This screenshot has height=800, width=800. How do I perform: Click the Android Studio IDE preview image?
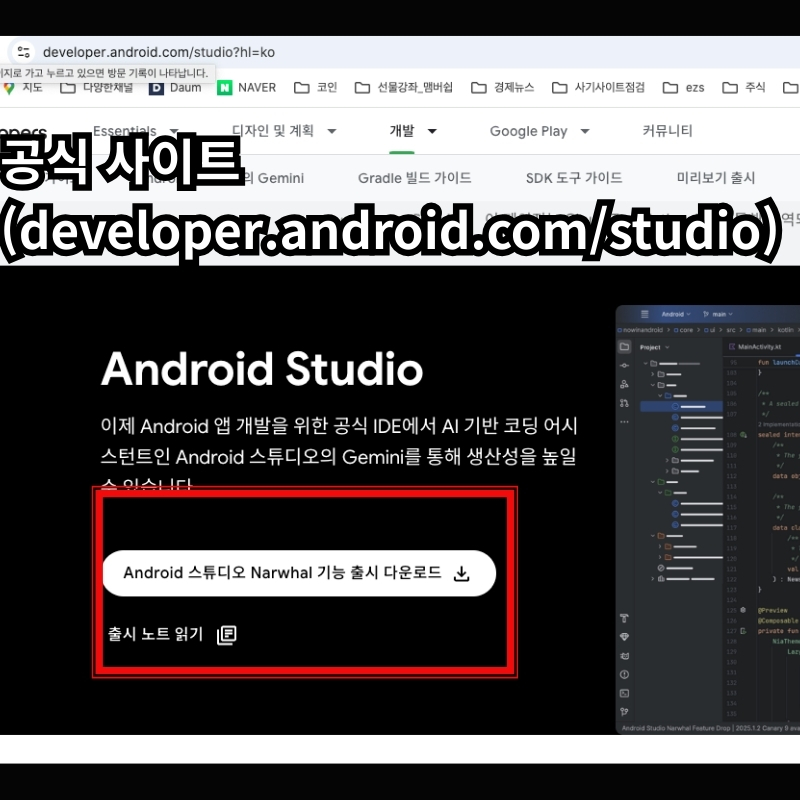(708, 519)
